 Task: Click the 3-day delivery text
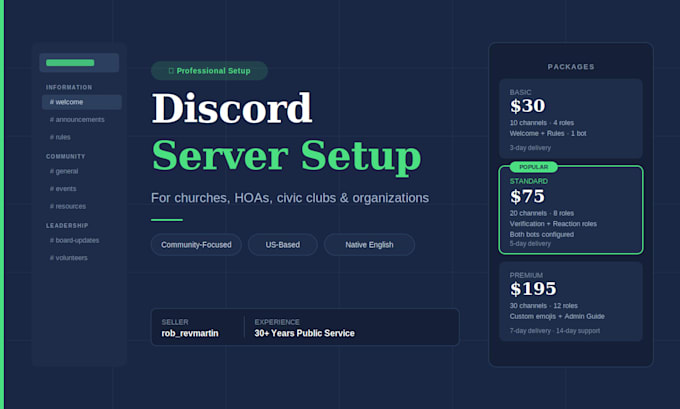pos(530,147)
